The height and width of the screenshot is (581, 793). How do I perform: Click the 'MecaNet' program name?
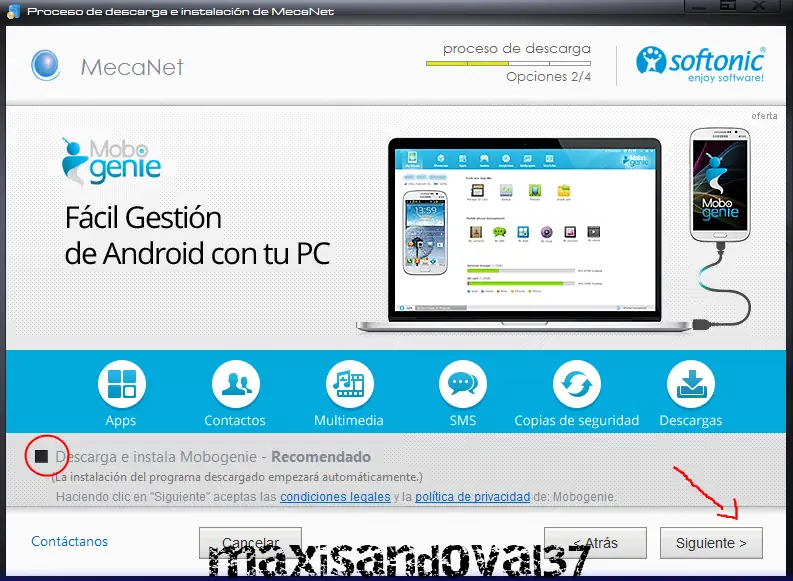[132, 67]
